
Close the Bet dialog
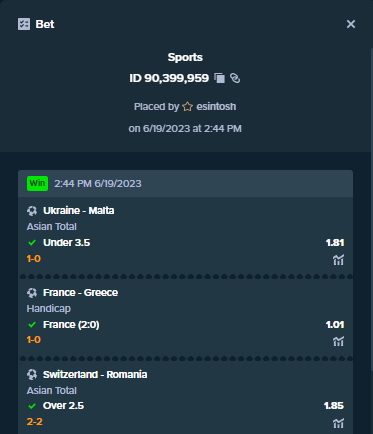[351, 24]
